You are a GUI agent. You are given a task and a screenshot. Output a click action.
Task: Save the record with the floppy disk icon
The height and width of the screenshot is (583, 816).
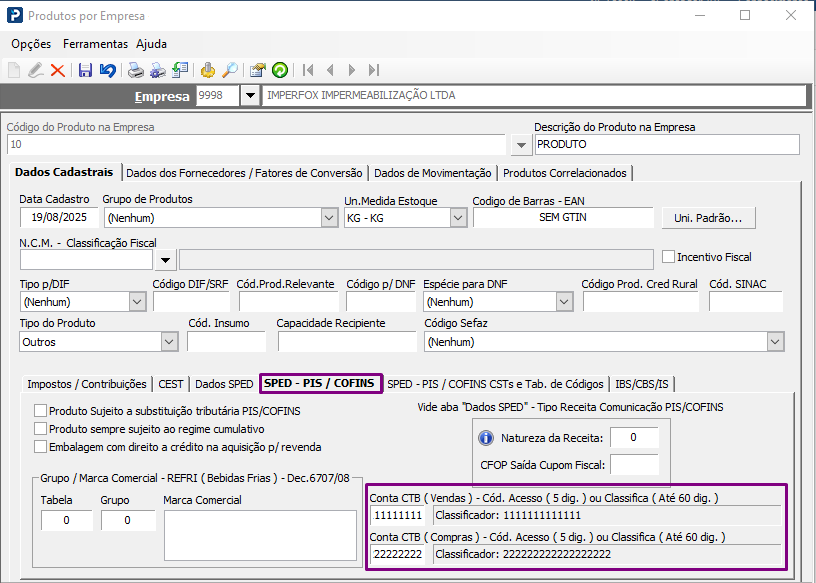85,70
